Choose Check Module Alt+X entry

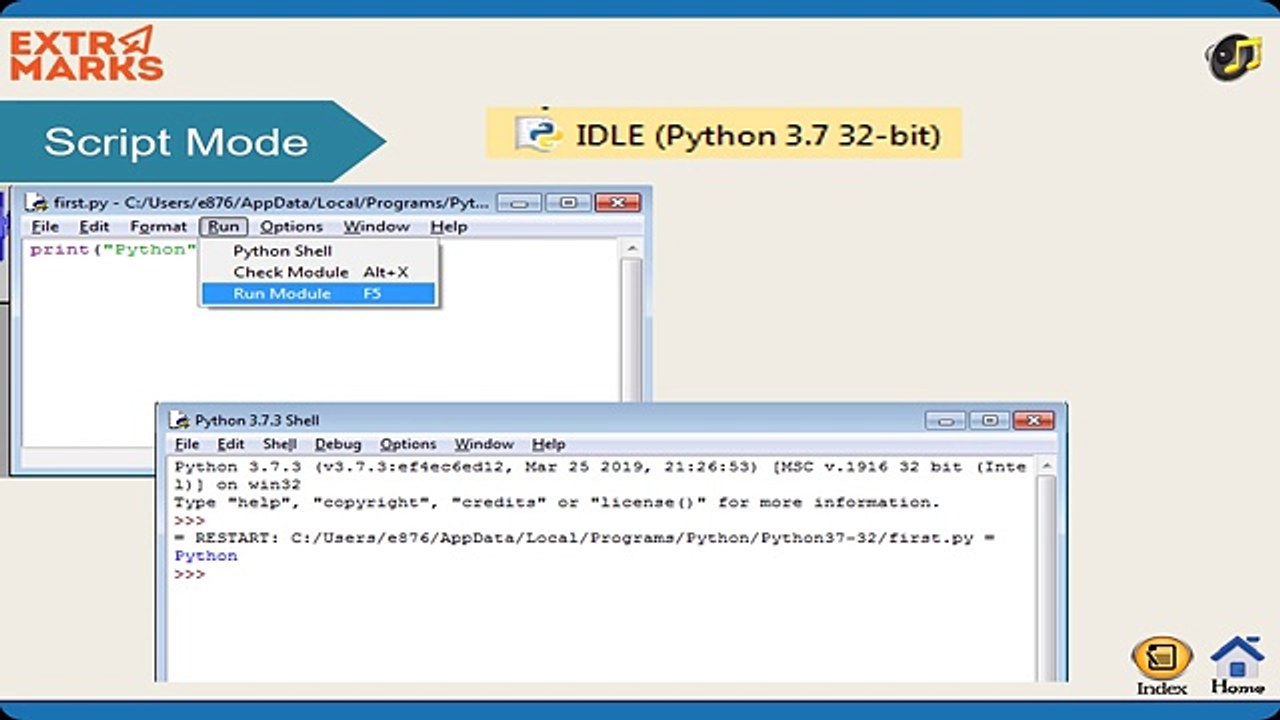pyautogui.click(x=318, y=272)
